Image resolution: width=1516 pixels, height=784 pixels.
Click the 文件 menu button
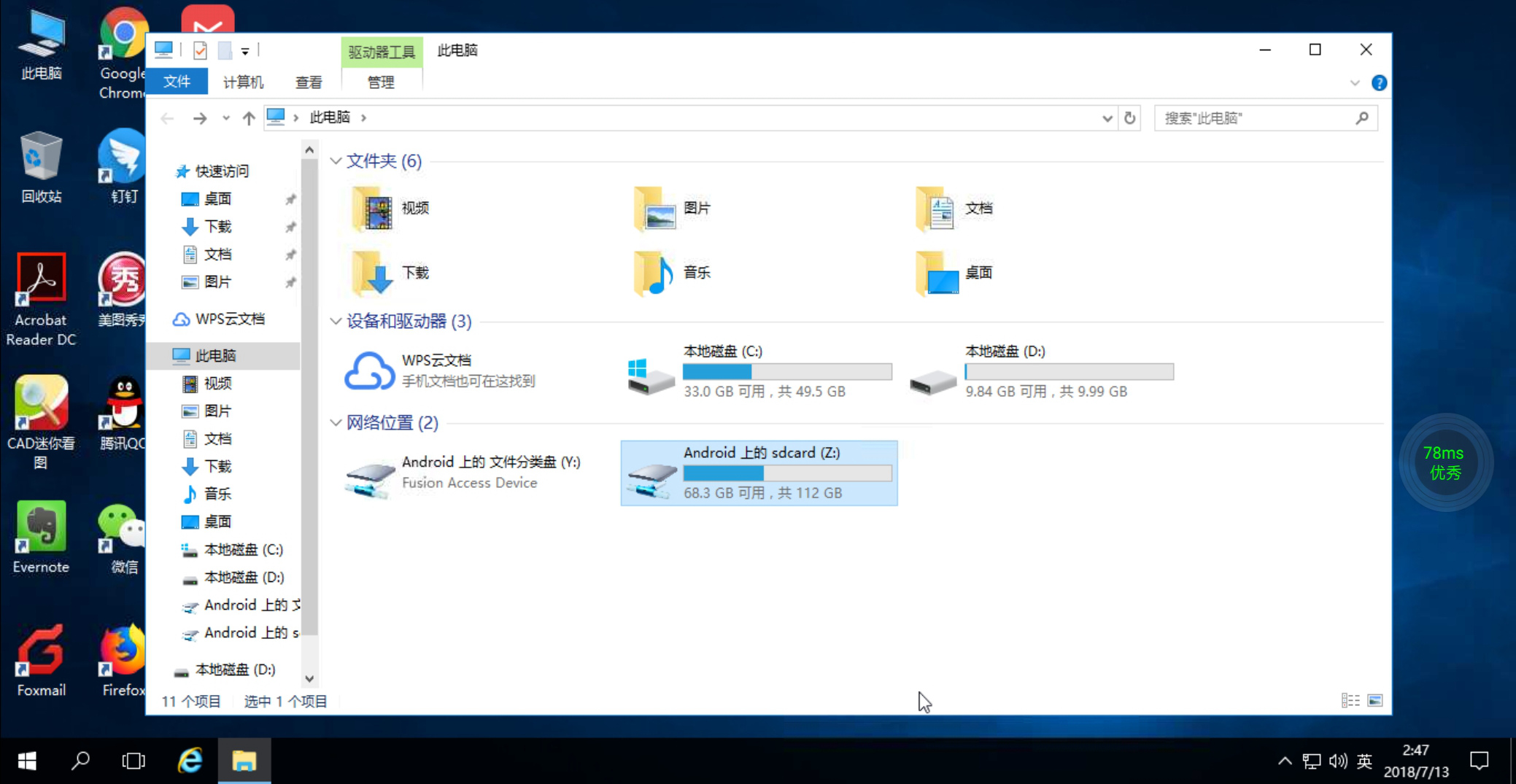[x=177, y=82]
